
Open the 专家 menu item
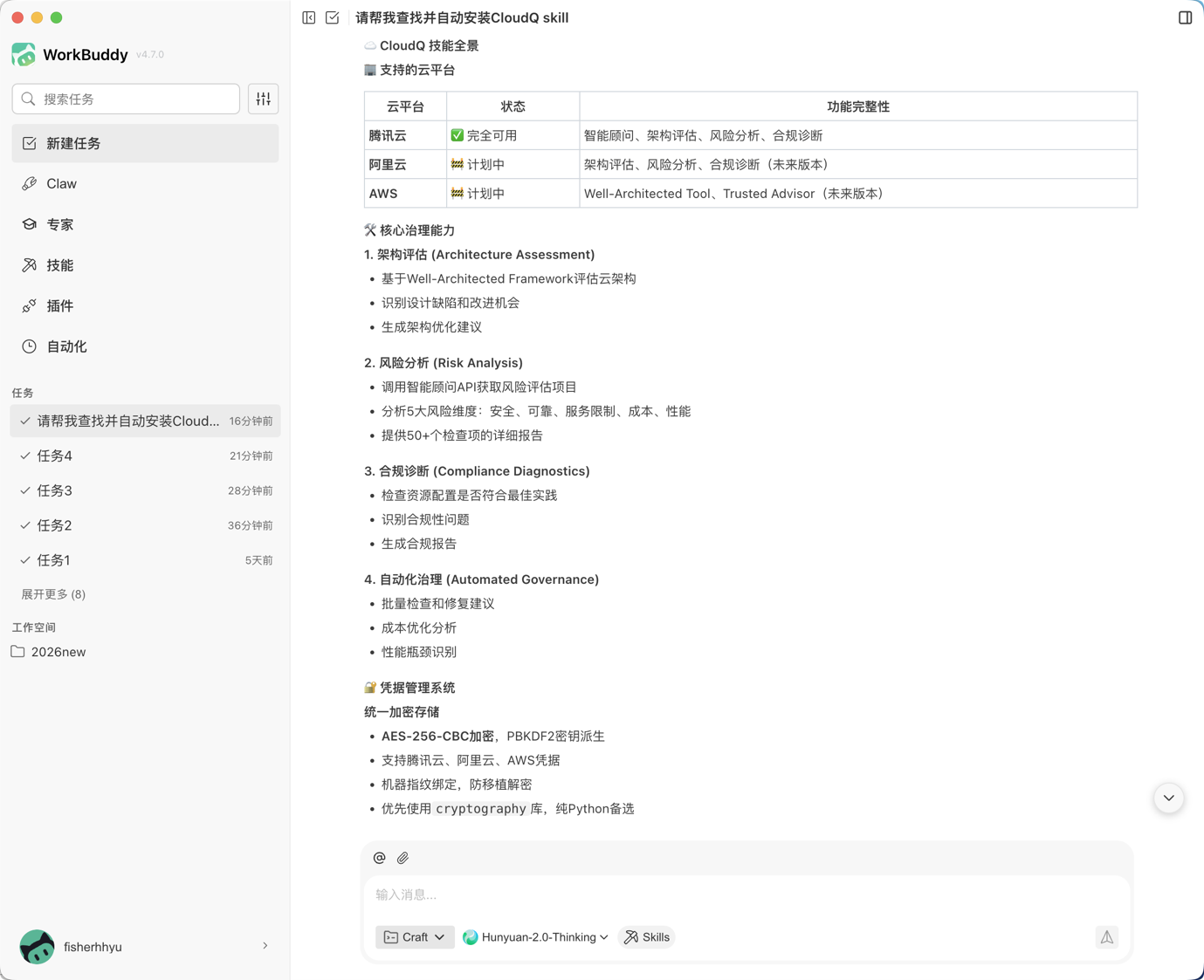tap(145, 224)
